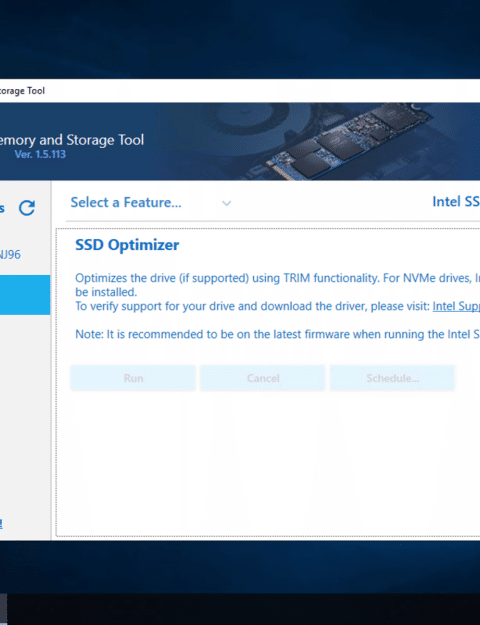Image resolution: width=480 pixels, height=625 pixels.
Task: Open the Schedule... dialog button
Action: point(392,378)
